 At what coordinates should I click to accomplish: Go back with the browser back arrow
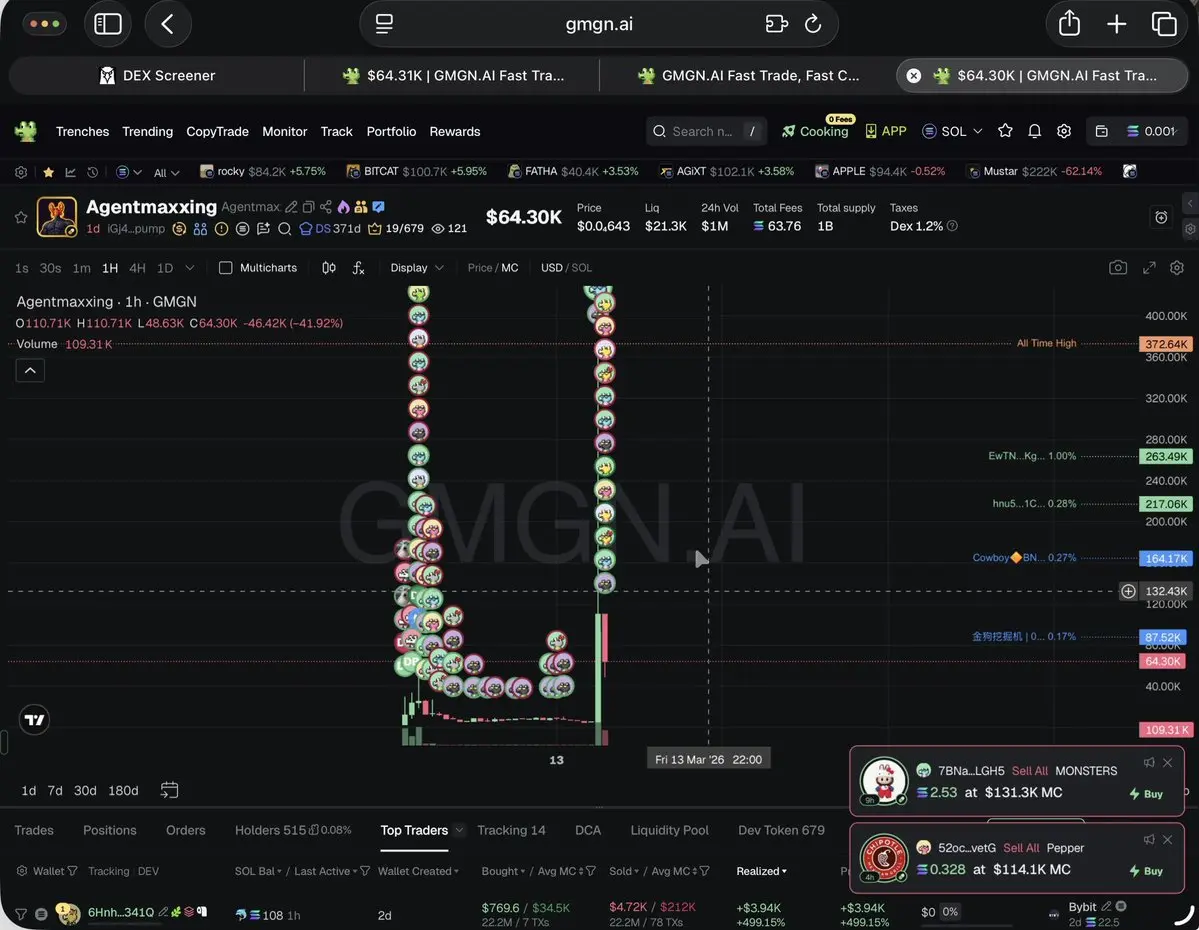[167, 24]
